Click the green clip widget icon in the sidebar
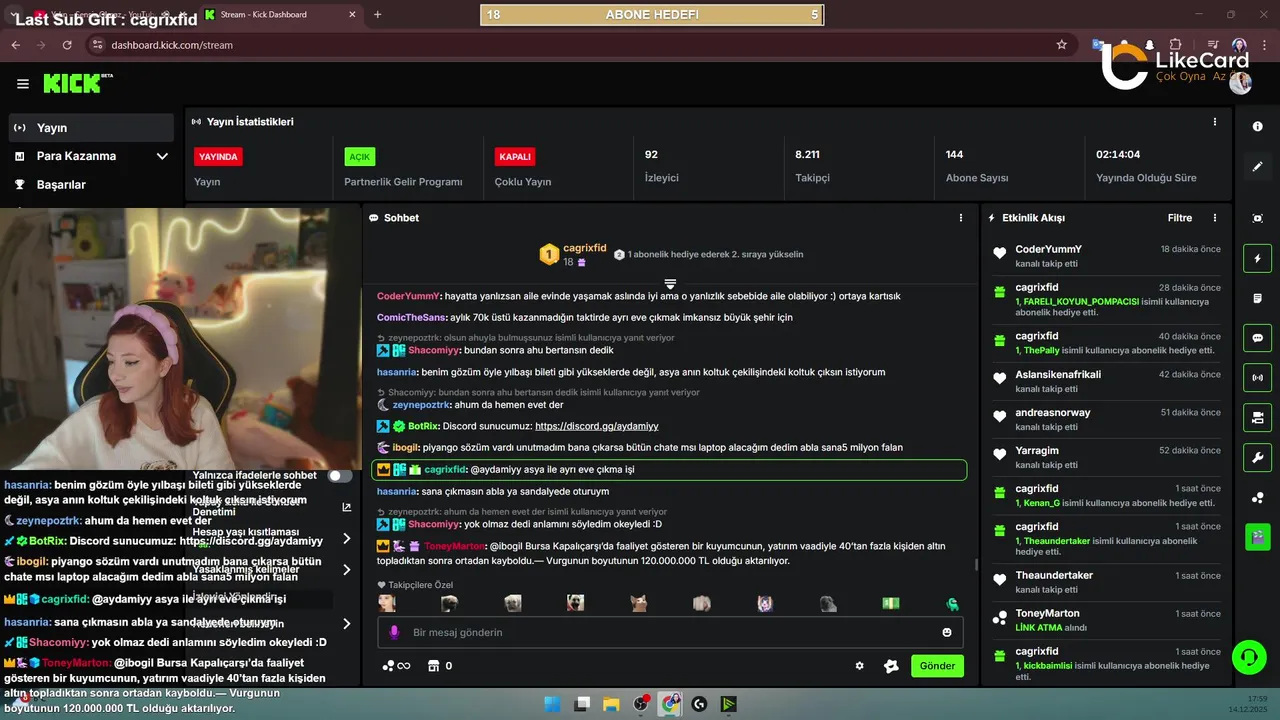 click(1258, 537)
